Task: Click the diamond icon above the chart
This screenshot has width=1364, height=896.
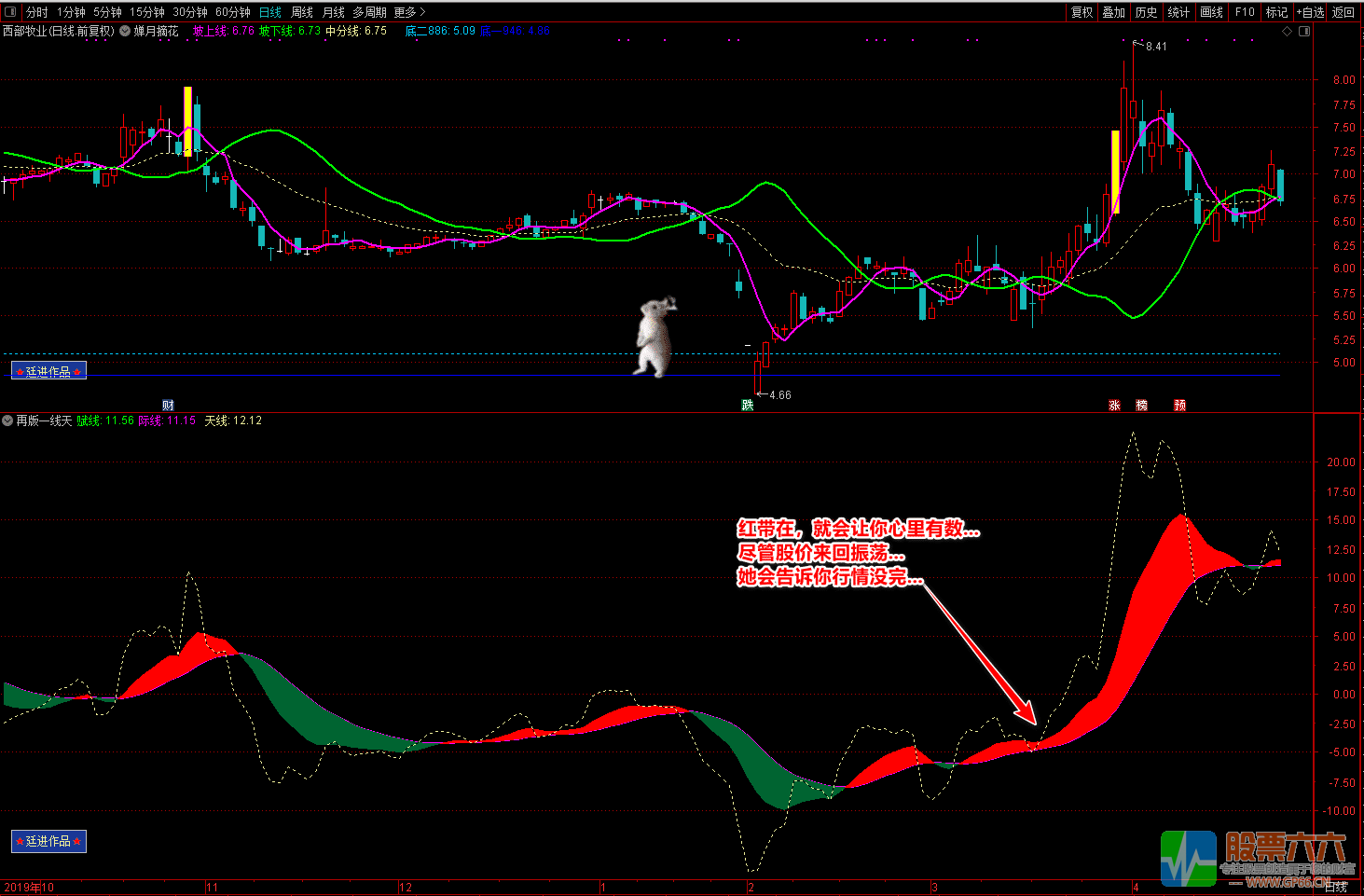Action: 1288,32
